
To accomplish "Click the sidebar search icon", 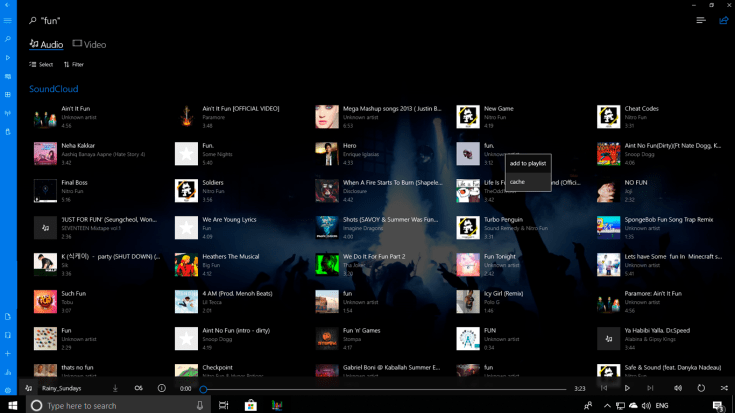I will point(8,39).
